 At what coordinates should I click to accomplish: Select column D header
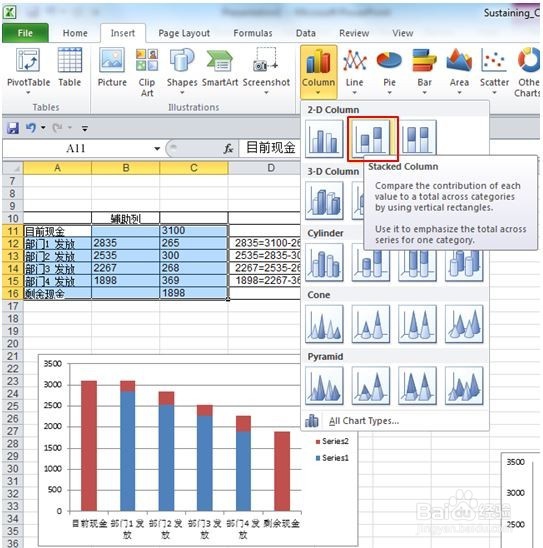pyautogui.click(x=265, y=168)
